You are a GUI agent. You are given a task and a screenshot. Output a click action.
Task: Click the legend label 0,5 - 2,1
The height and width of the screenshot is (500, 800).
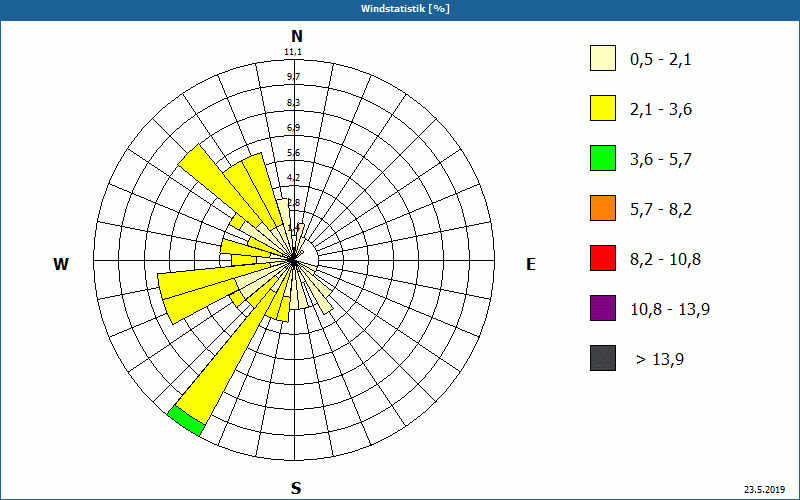coord(661,60)
